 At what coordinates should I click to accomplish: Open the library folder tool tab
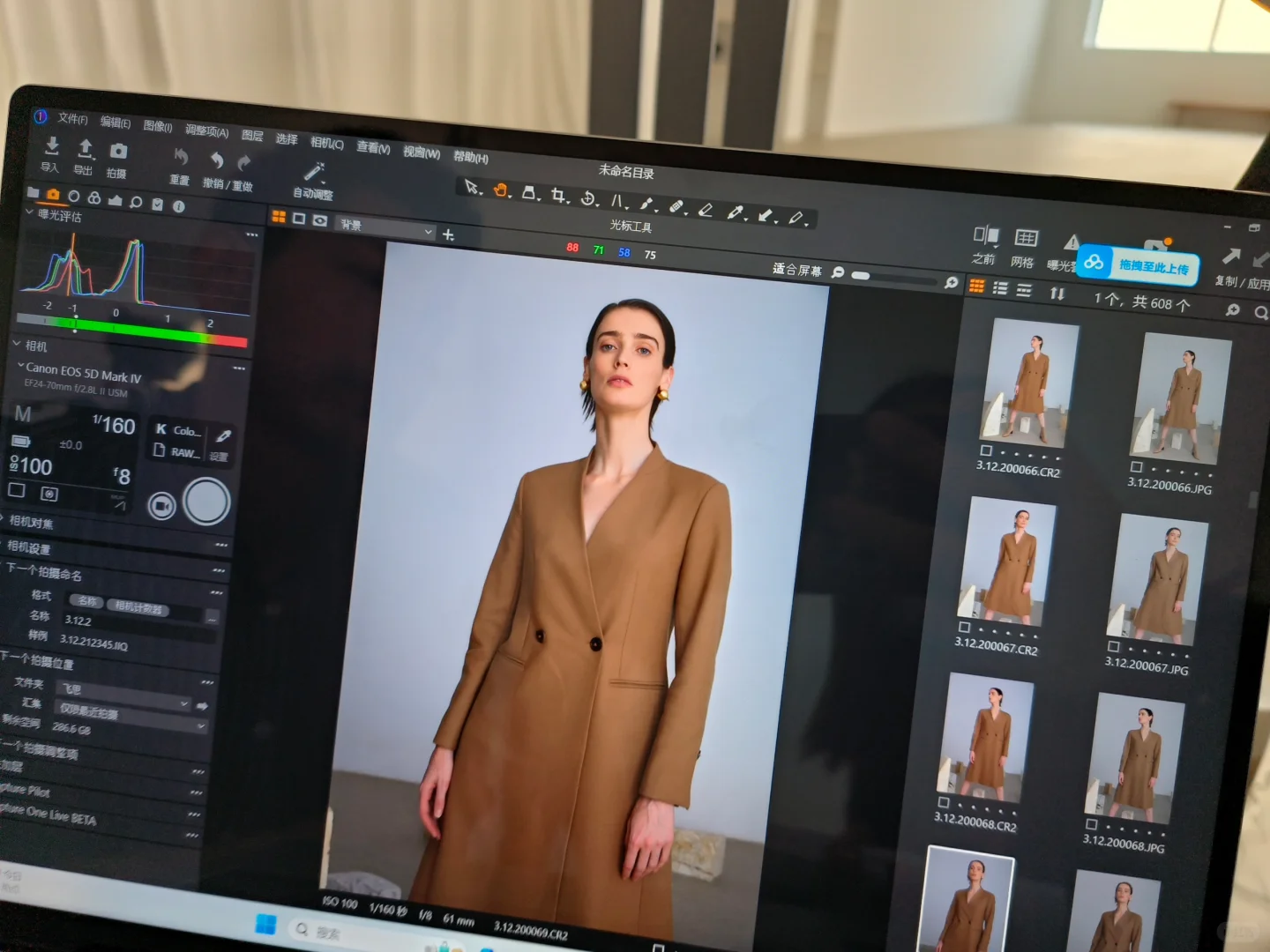point(34,192)
